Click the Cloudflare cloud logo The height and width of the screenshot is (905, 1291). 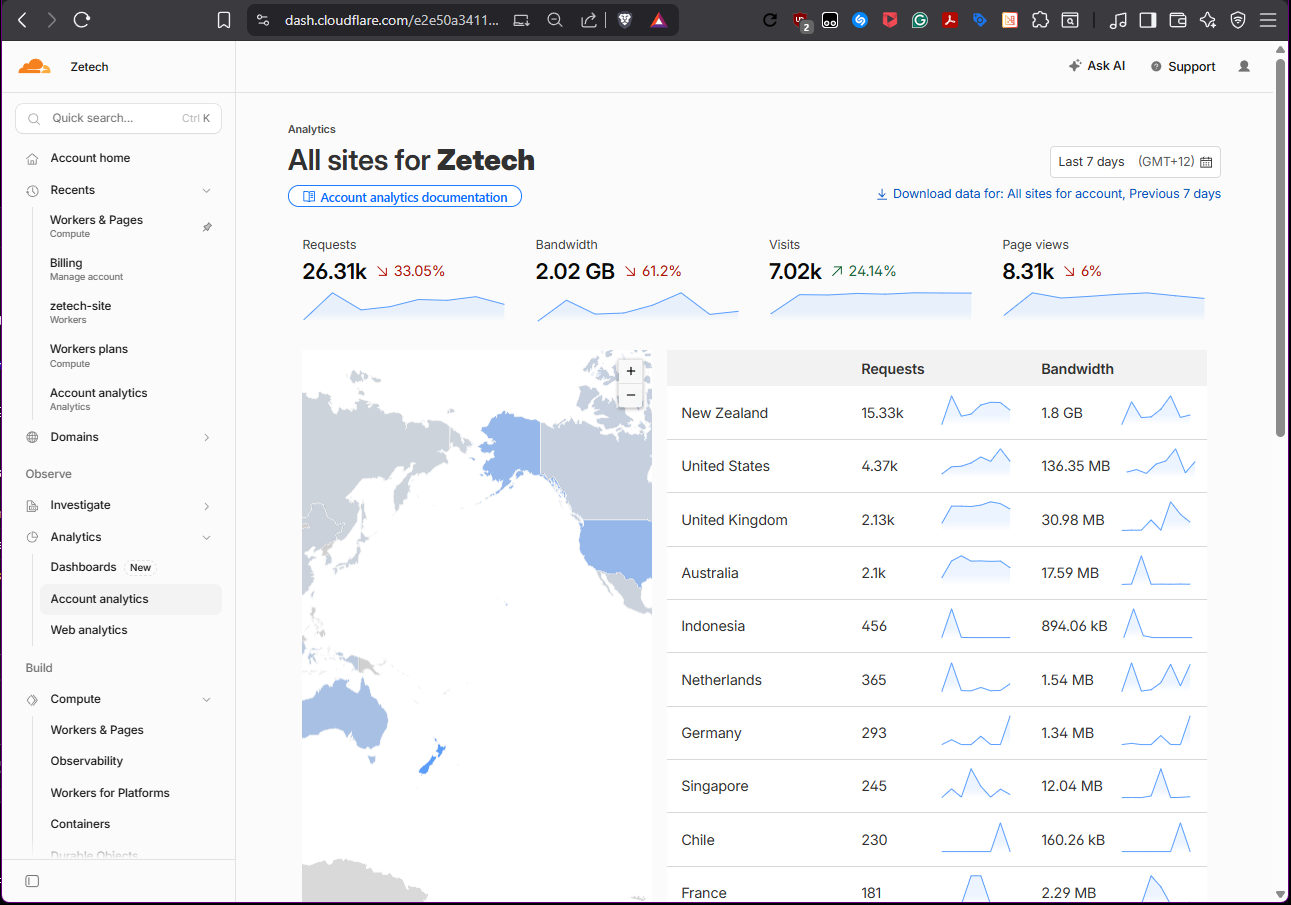pos(34,67)
